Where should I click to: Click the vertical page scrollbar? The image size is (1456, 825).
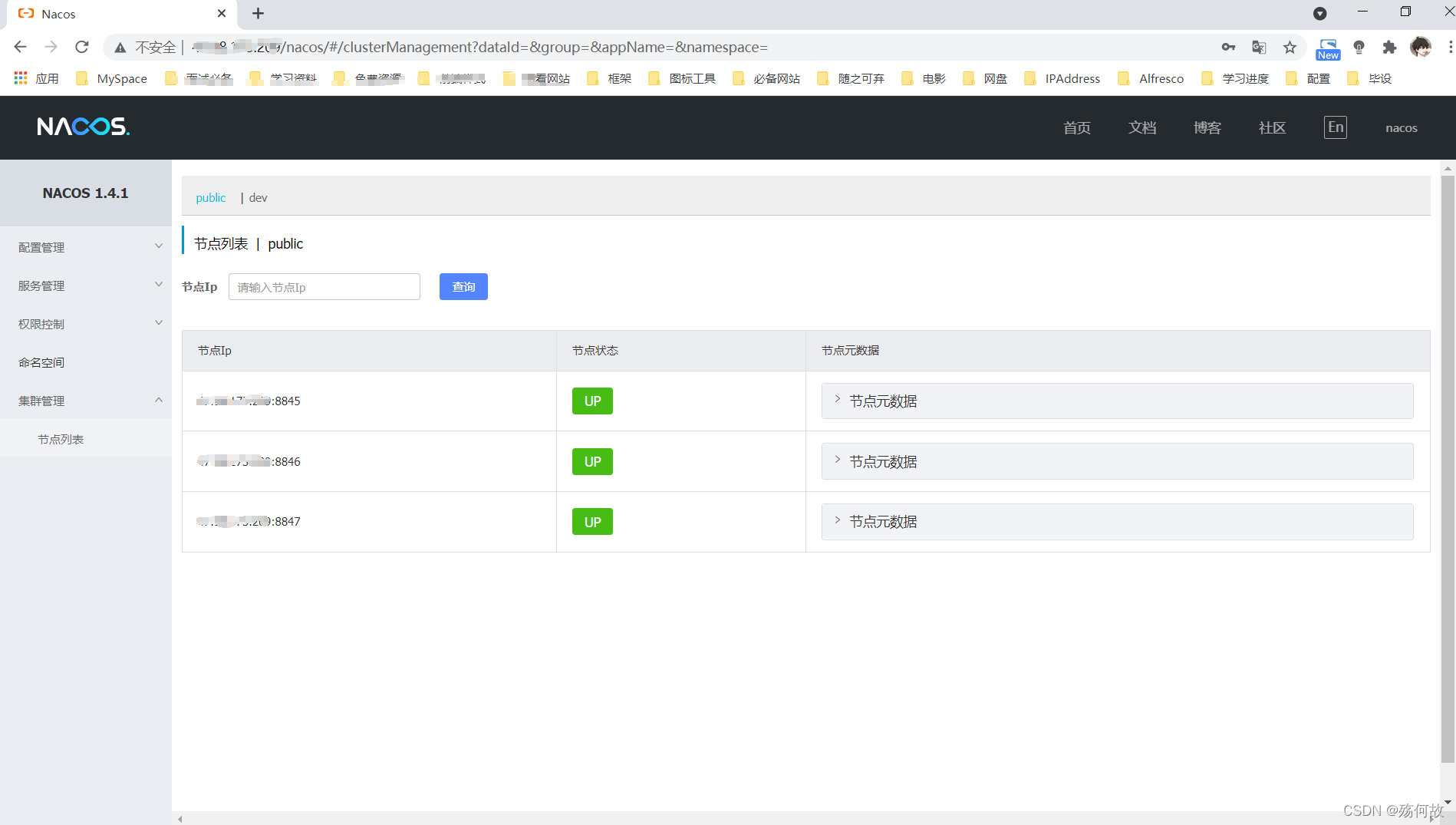(1448, 468)
